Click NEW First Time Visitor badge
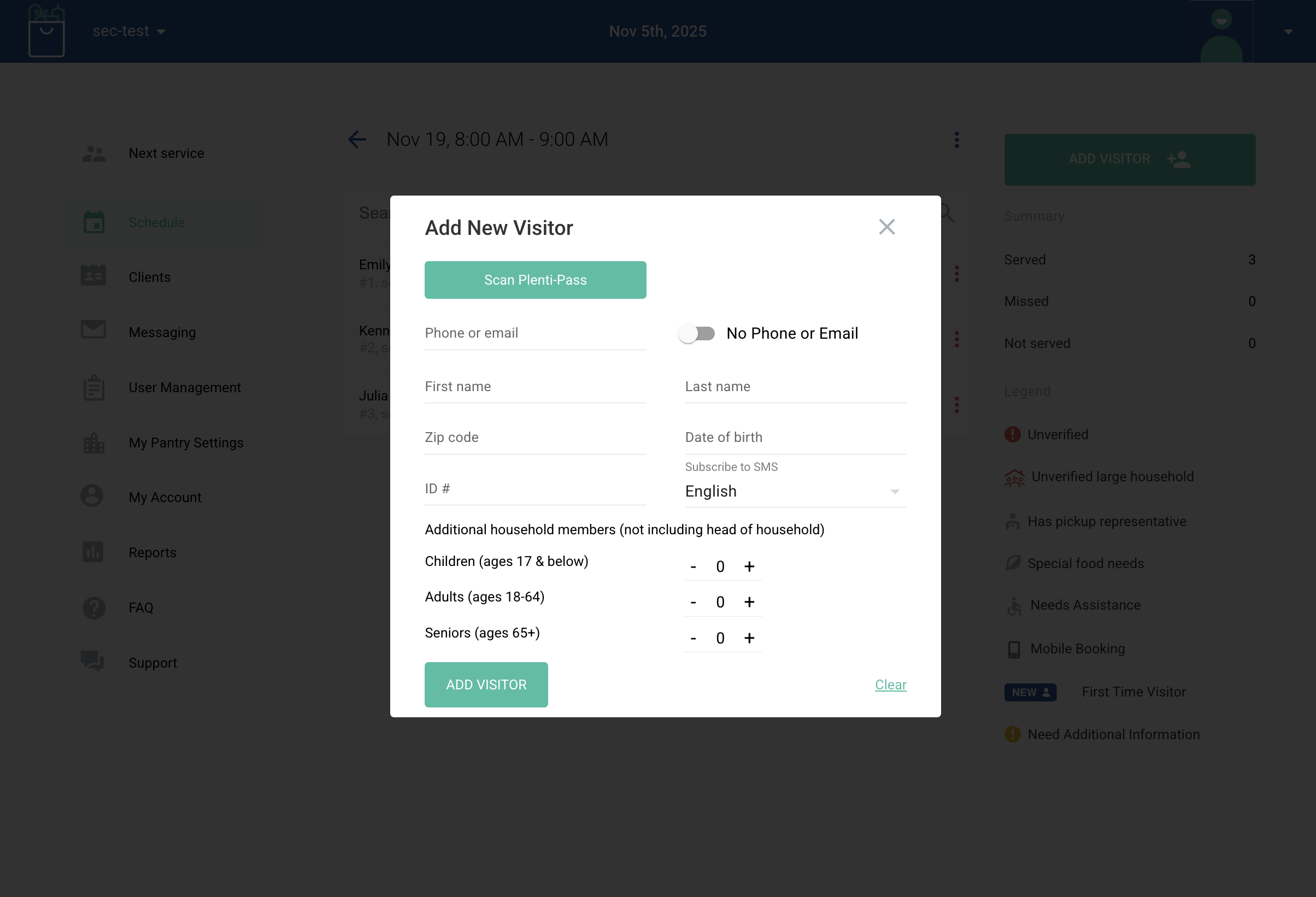 [1030, 692]
